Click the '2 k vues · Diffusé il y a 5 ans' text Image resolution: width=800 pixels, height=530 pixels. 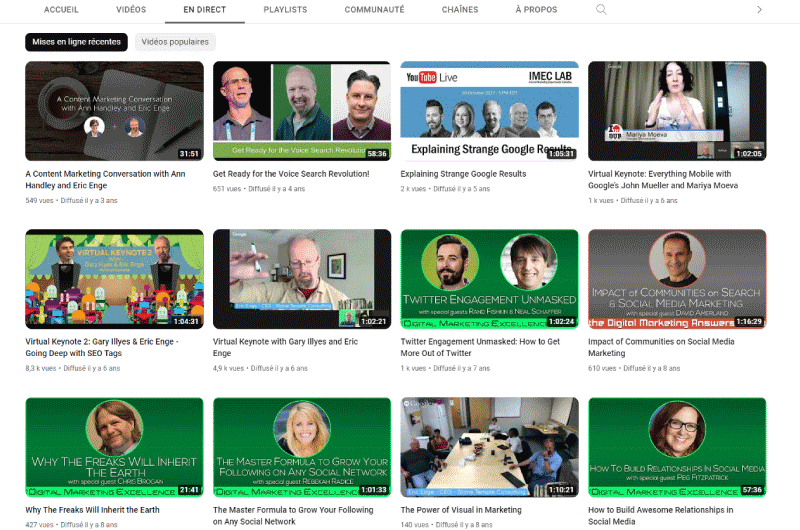pos(445,189)
